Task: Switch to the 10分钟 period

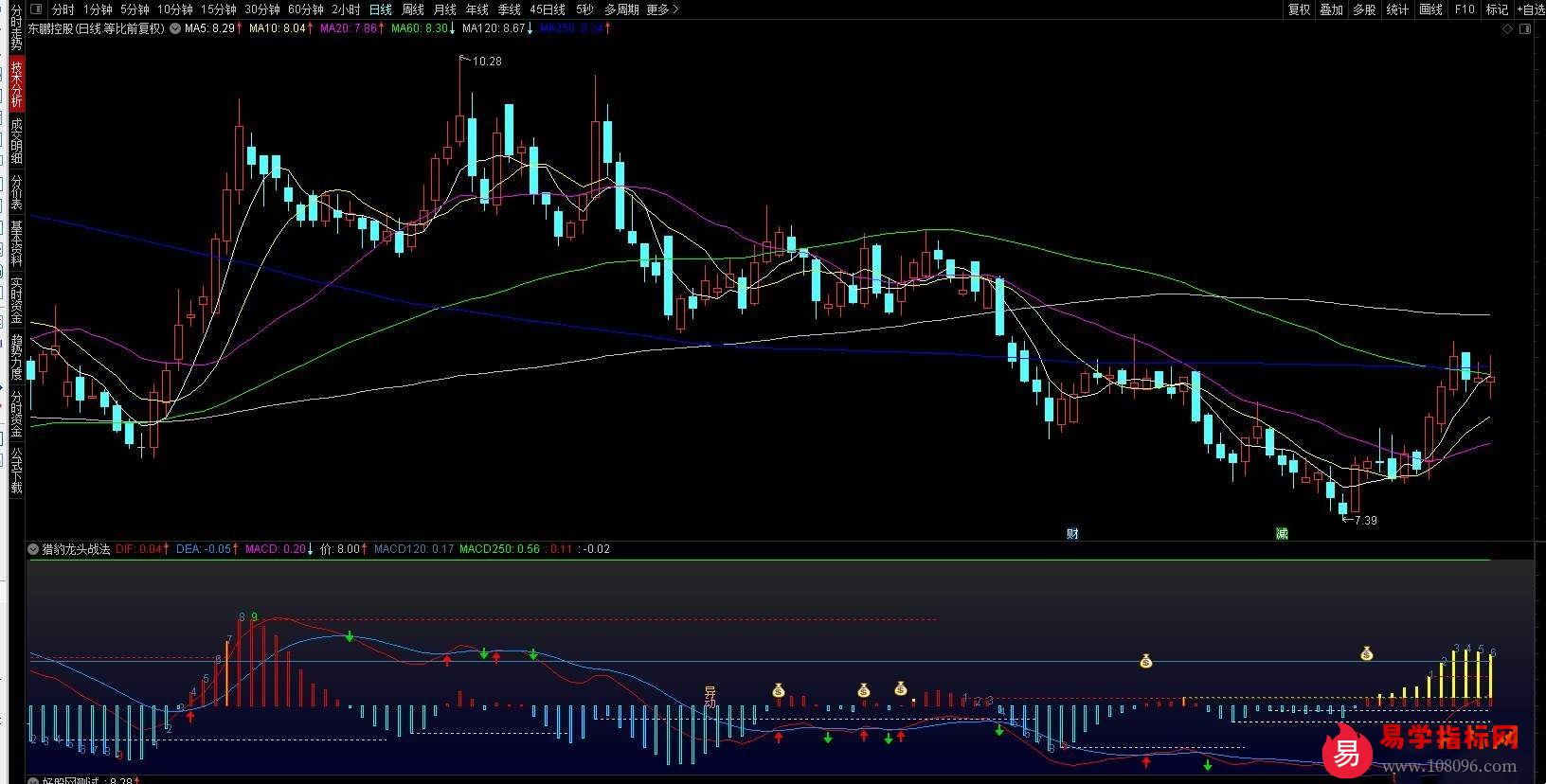Action: point(175,9)
